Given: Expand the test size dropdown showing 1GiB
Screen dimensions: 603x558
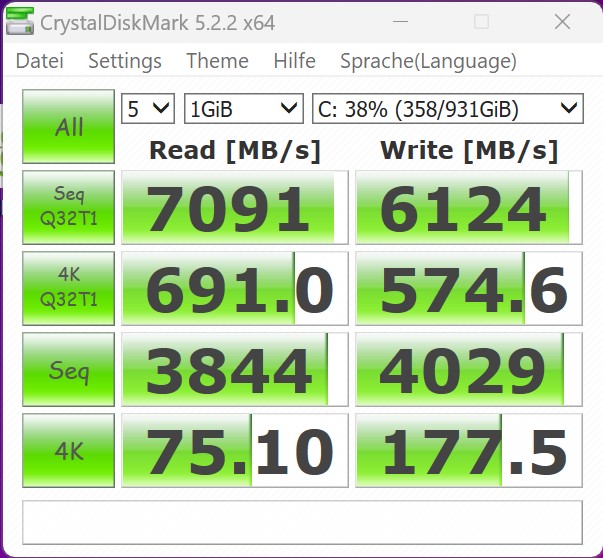Looking at the screenshot, I should [x=244, y=108].
